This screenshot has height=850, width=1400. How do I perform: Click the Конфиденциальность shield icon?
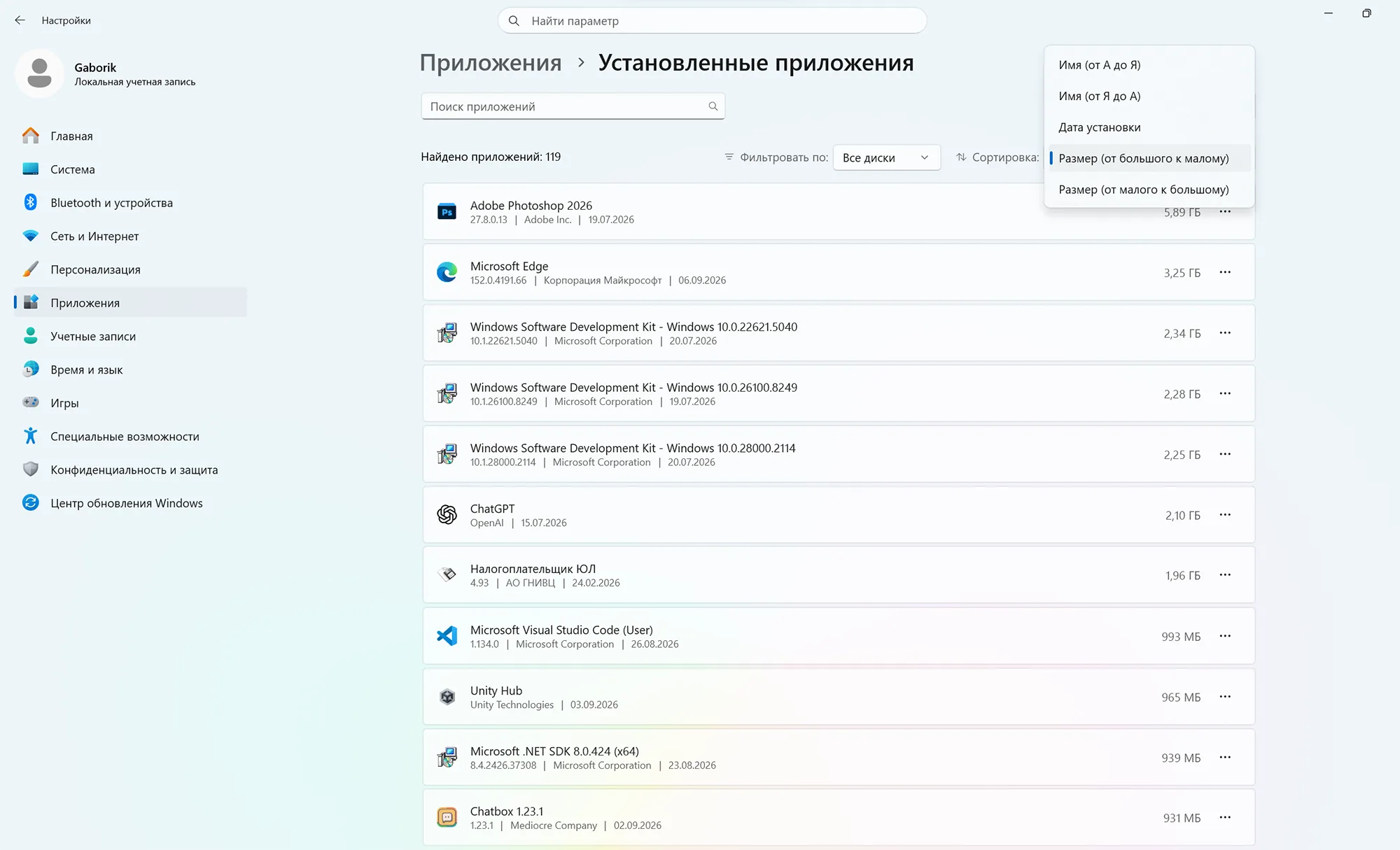click(x=31, y=469)
